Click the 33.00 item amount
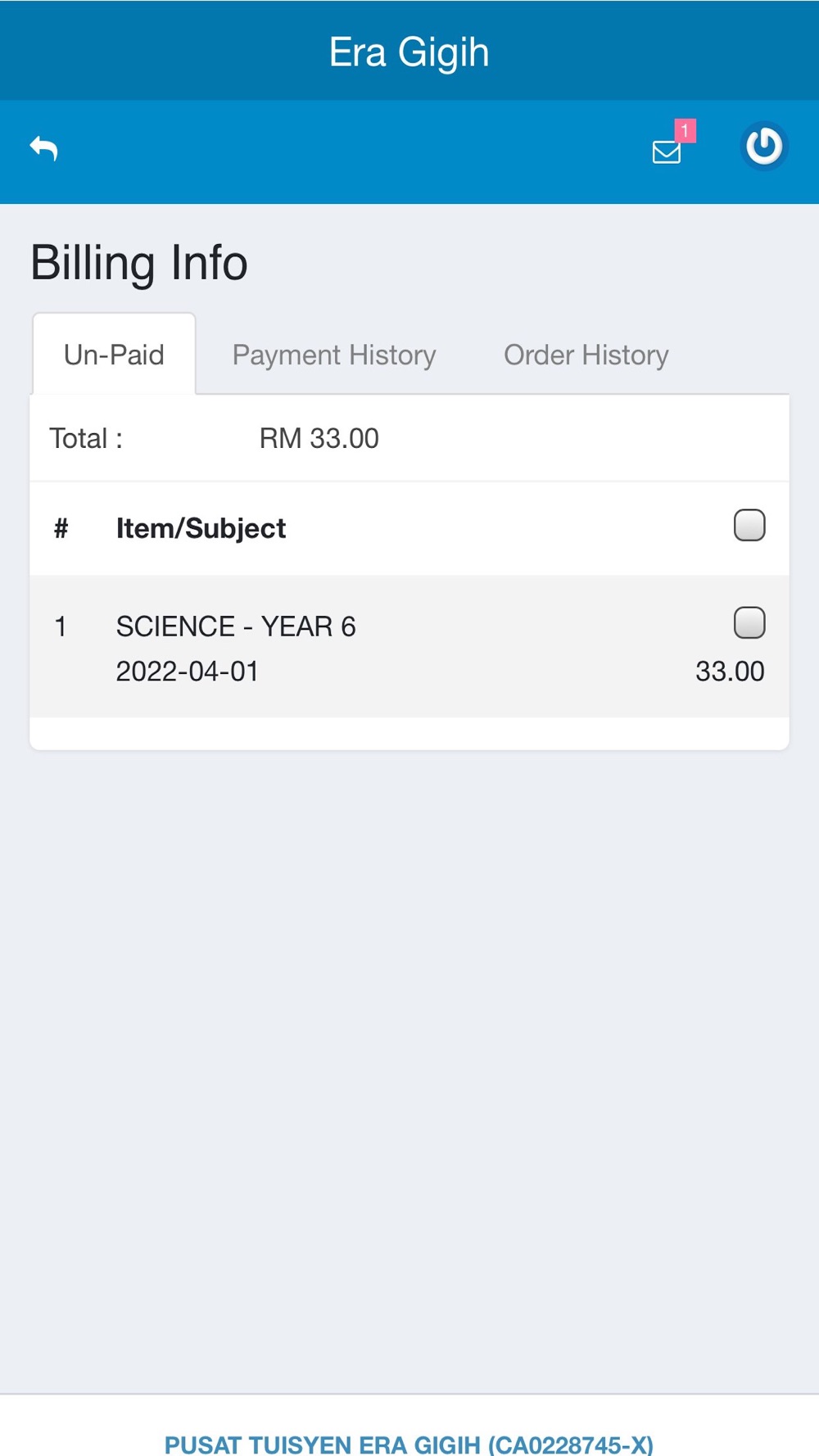This screenshot has height=1456, width=819. pos(729,671)
